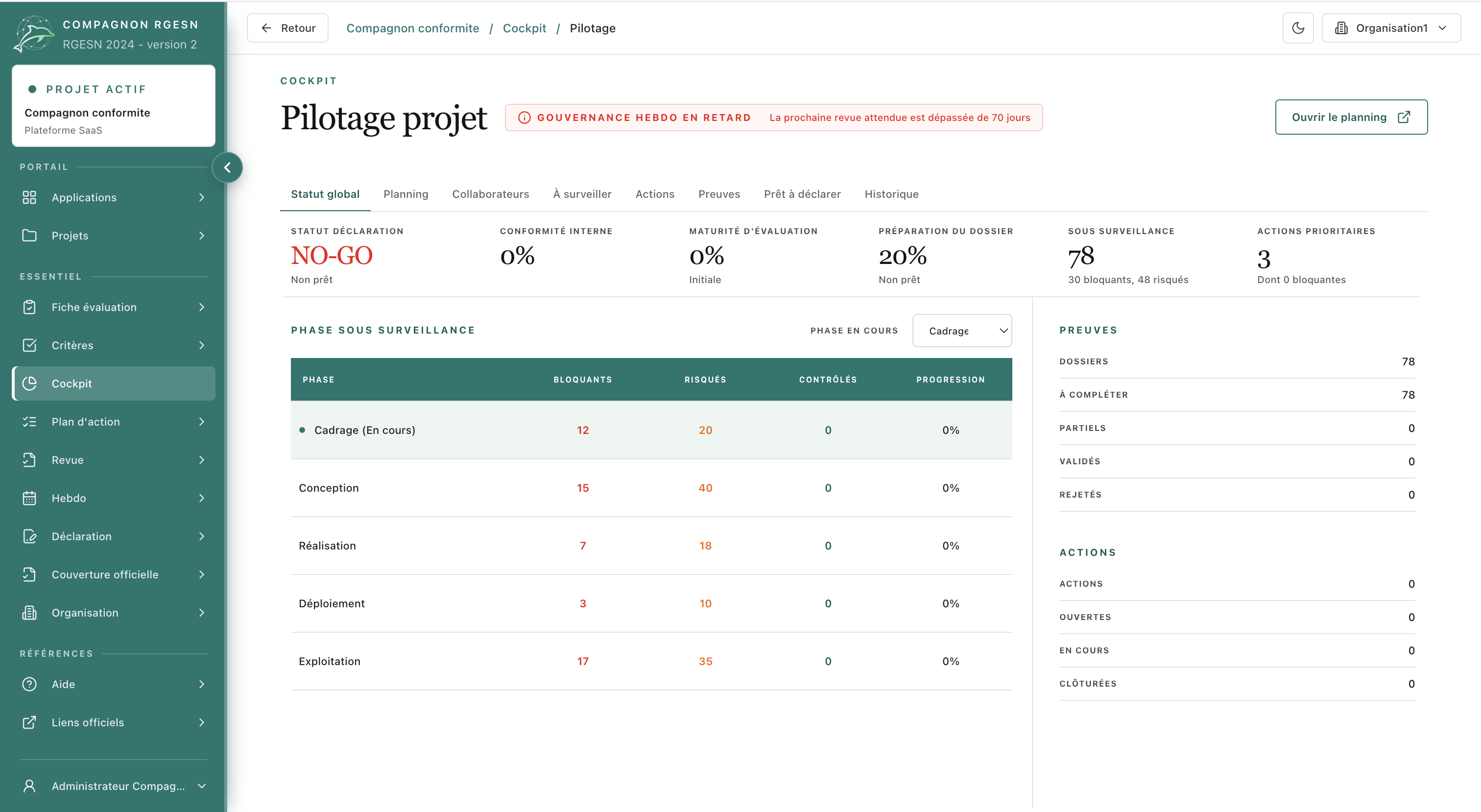
Task: Expand the Plan d'action chevron
Action: click(202, 422)
